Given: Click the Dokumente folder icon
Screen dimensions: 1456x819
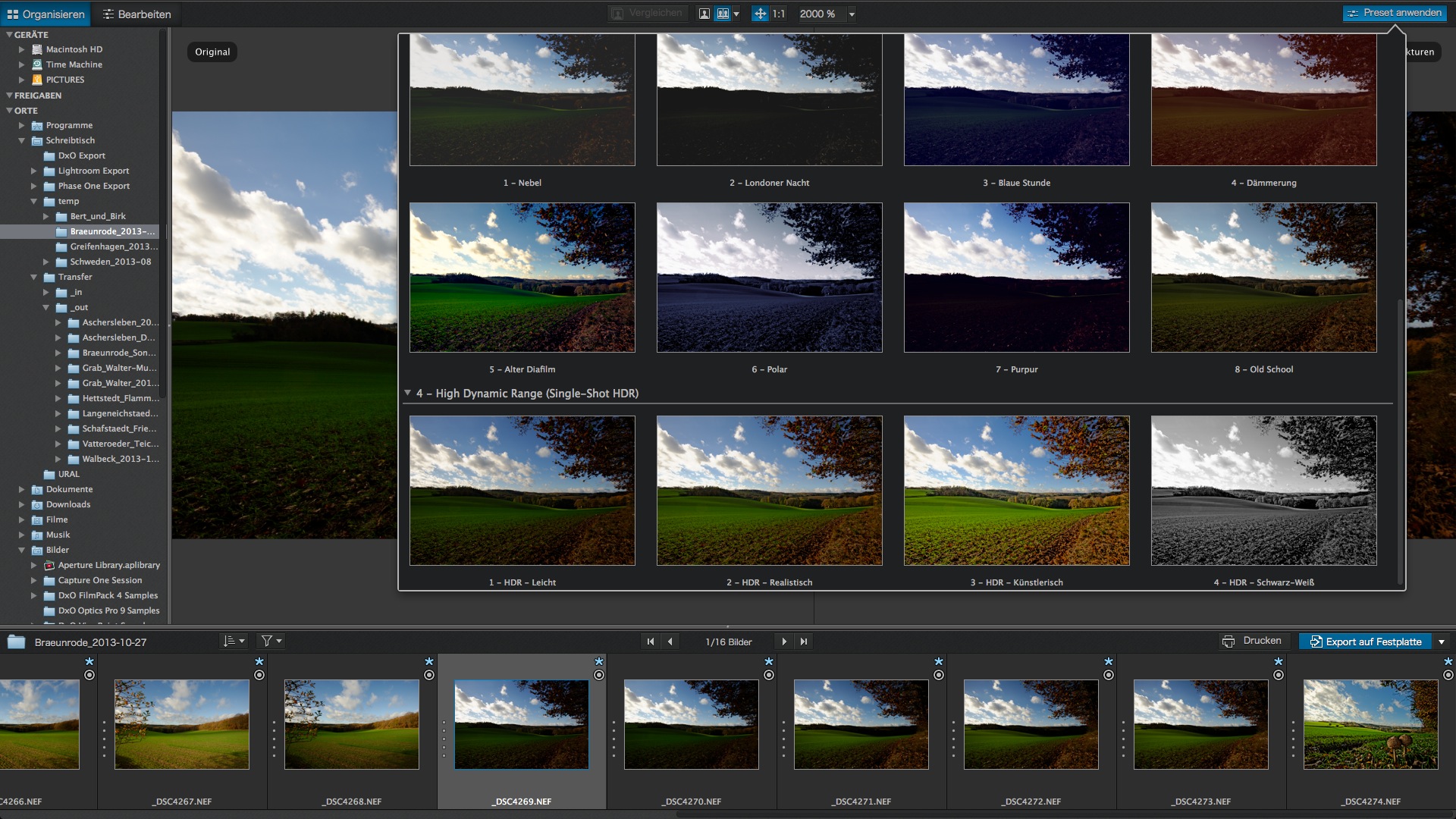Looking at the screenshot, I should pyautogui.click(x=36, y=489).
